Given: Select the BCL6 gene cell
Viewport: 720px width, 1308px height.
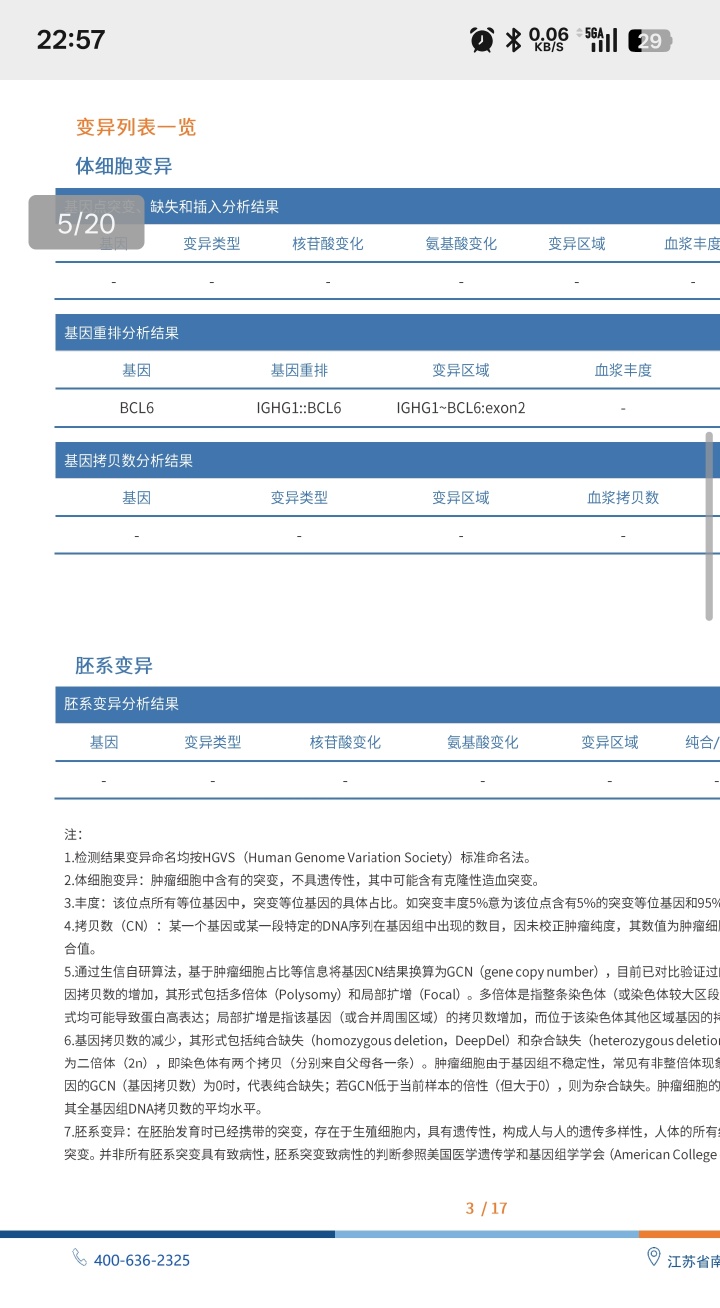Looking at the screenshot, I should [136, 408].
